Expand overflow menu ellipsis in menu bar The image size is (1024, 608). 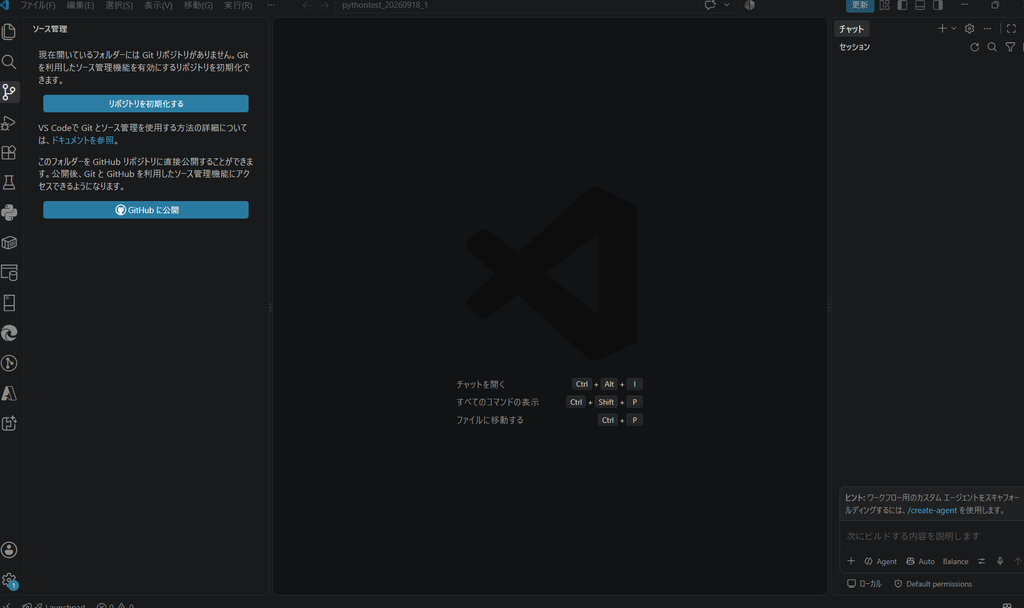tap(270, 5)
